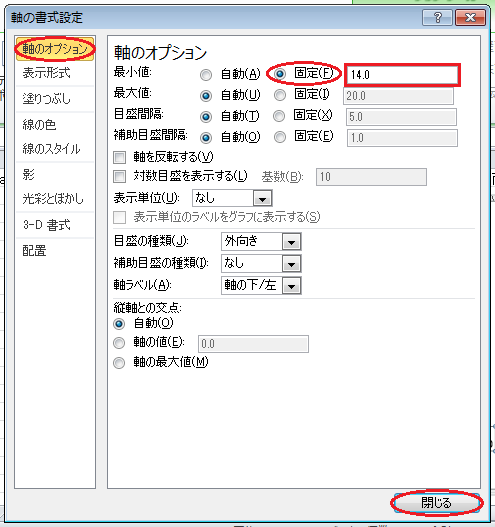Viewport: 495px width, 527px height.
Task: Set 最小値 to 固定(F)
Action: tap(280, 74)
